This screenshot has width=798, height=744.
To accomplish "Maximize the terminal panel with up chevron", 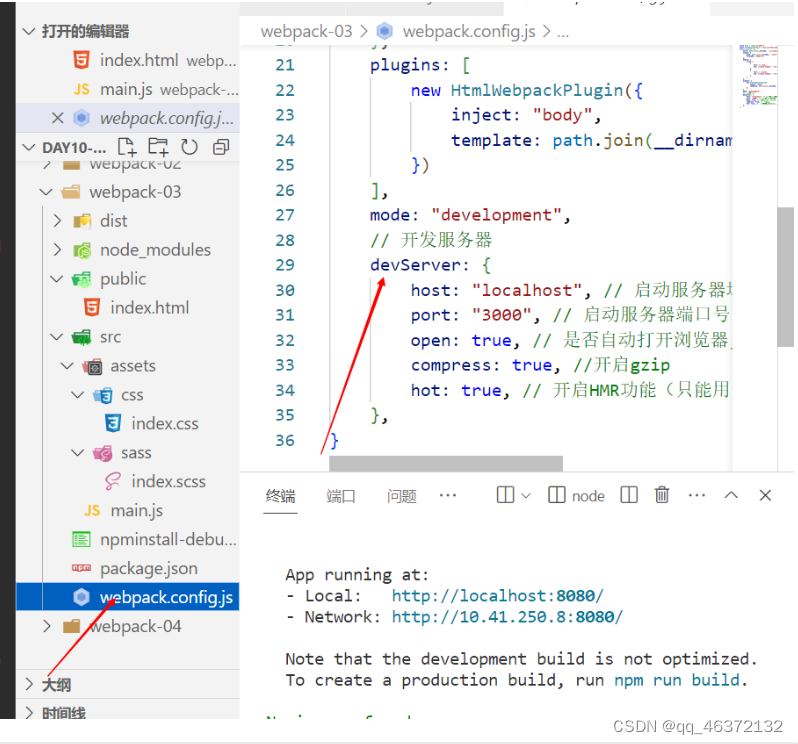I will click(x=731, y=495).
